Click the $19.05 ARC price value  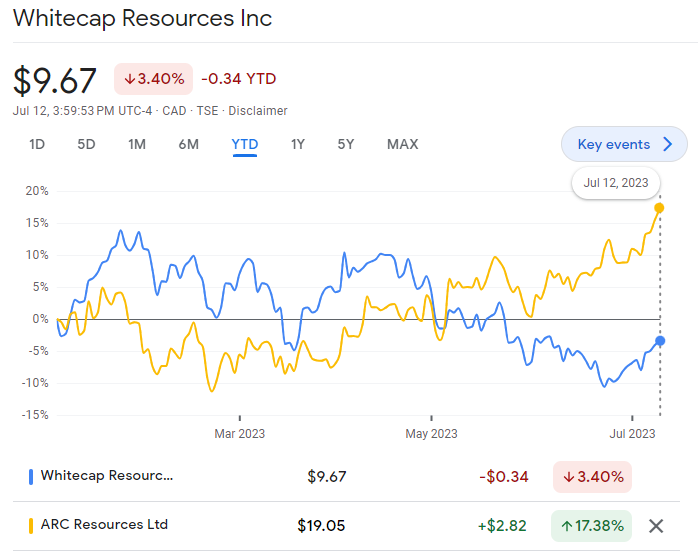(x=321, y=526)
